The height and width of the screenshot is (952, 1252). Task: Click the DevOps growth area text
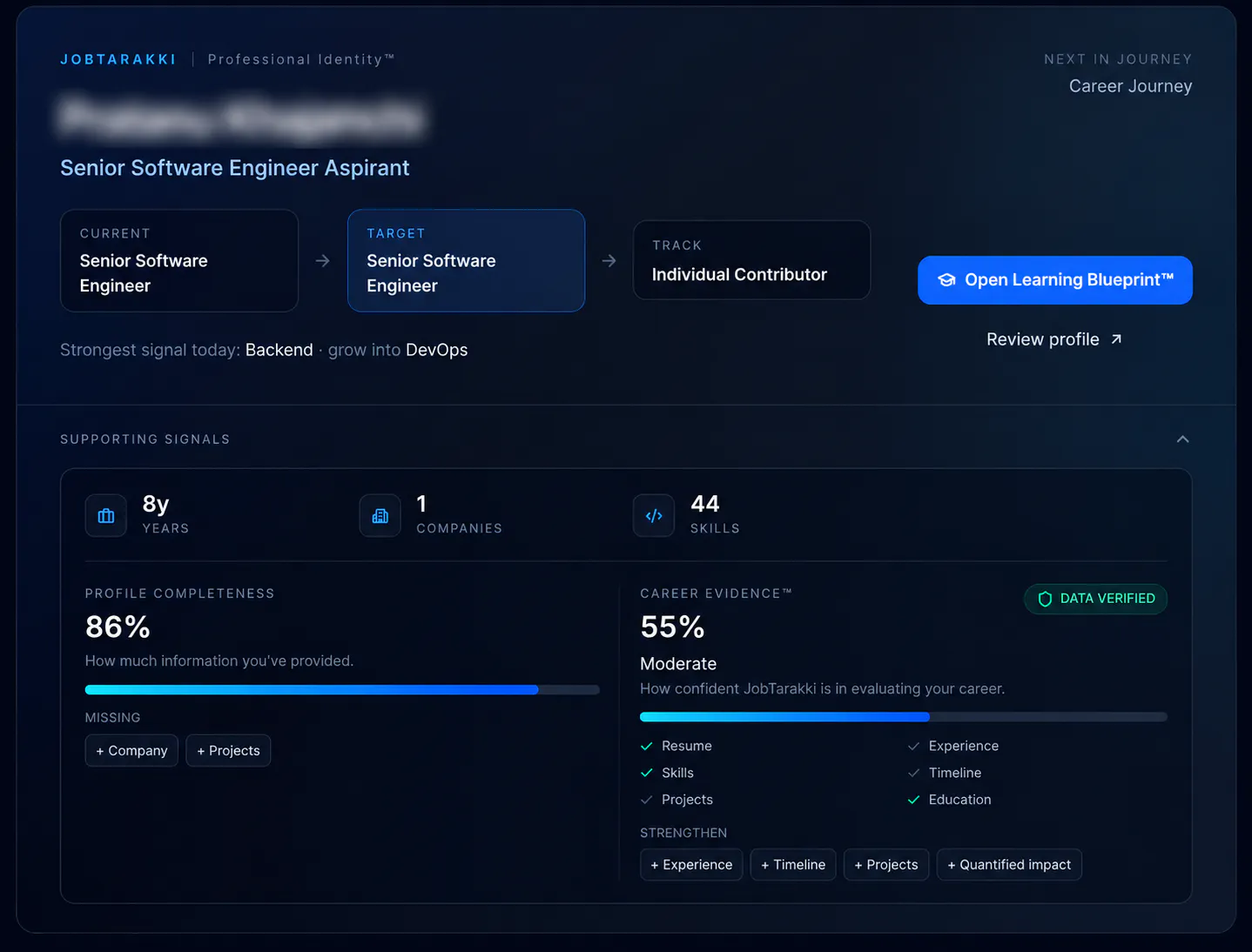437,350
